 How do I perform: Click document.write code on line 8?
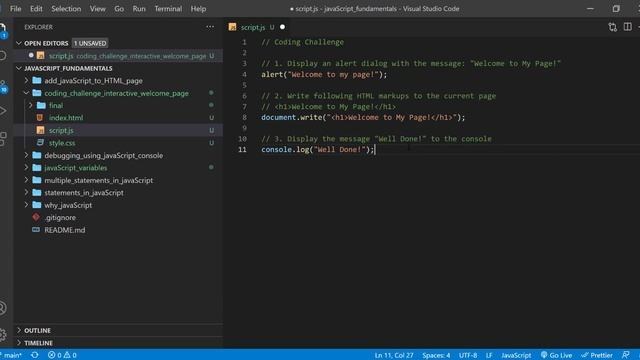pos(363,117)
